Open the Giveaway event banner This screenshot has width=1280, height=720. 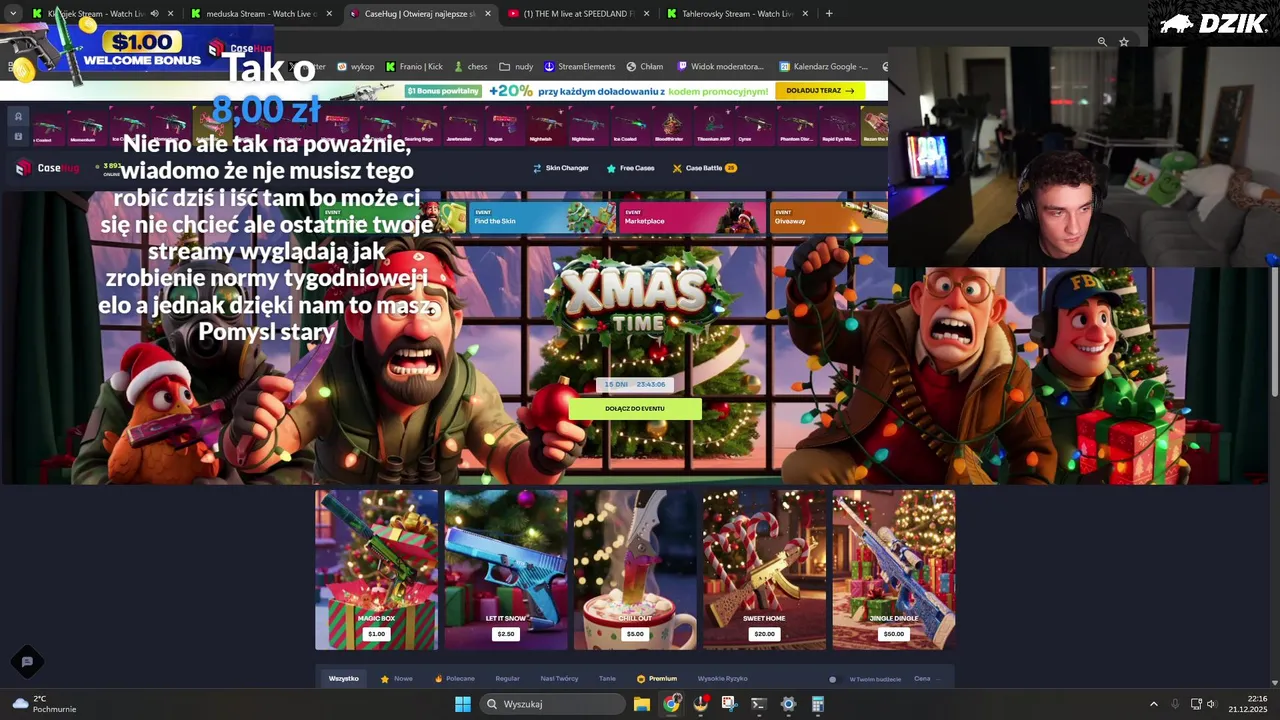[828, 217]
